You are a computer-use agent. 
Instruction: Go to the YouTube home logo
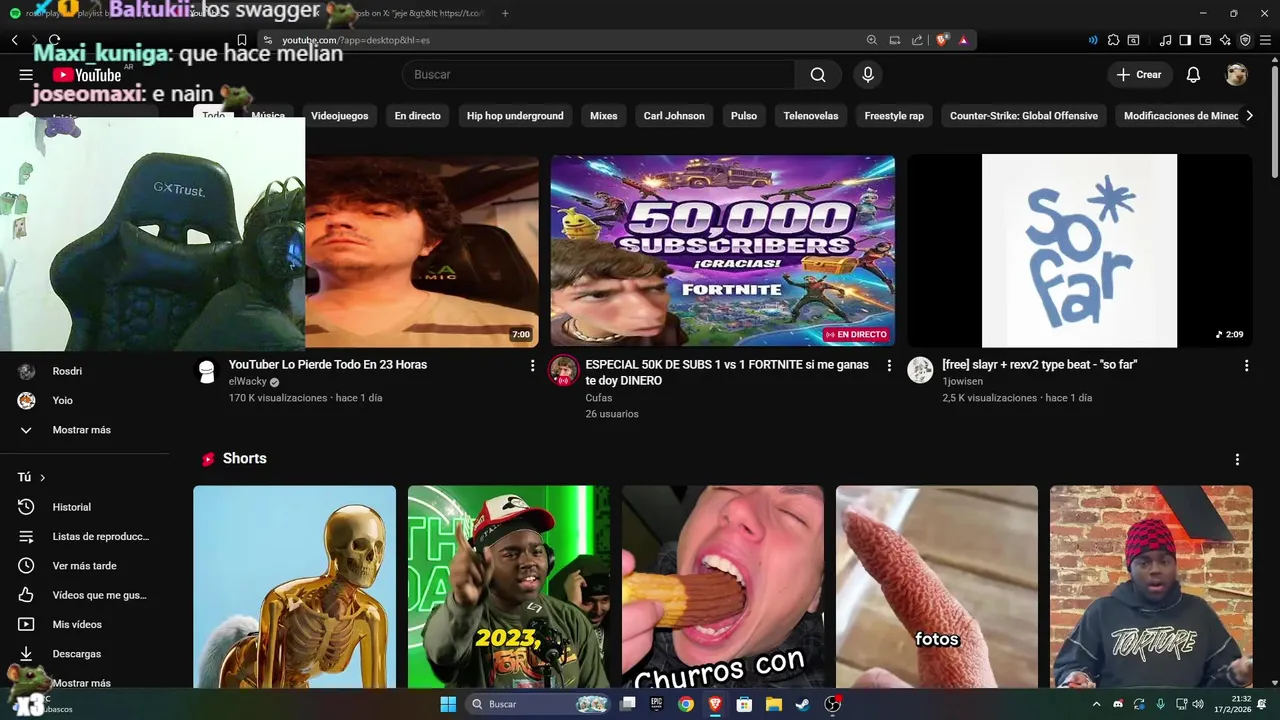click(87, 75)
